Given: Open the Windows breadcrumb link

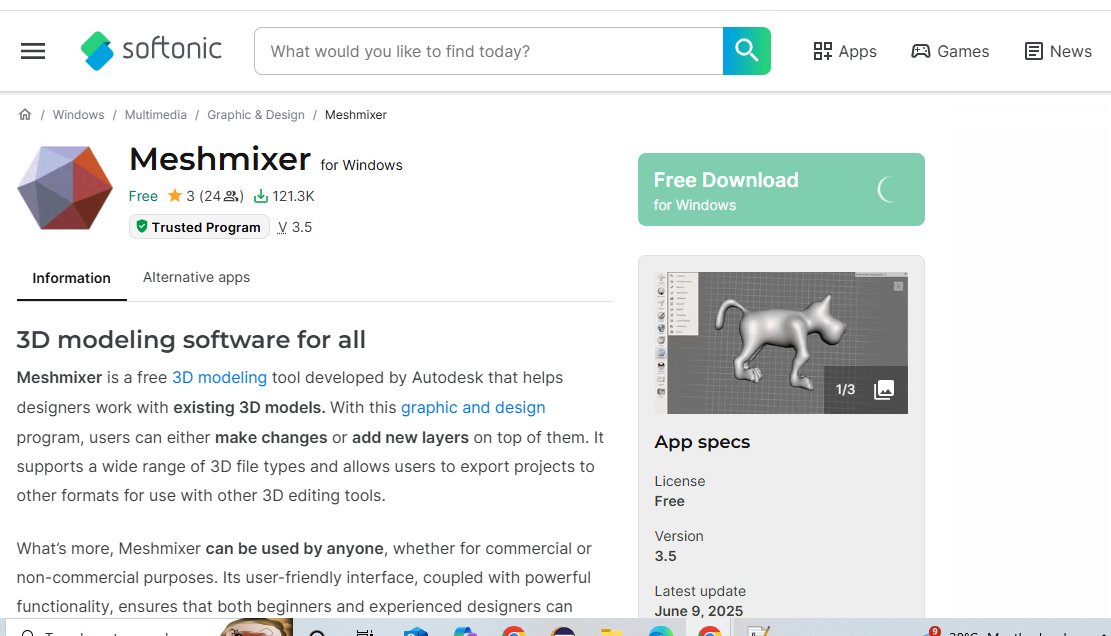Looking at the screenshot, I should pyautogui.click(x=78, y=115).
